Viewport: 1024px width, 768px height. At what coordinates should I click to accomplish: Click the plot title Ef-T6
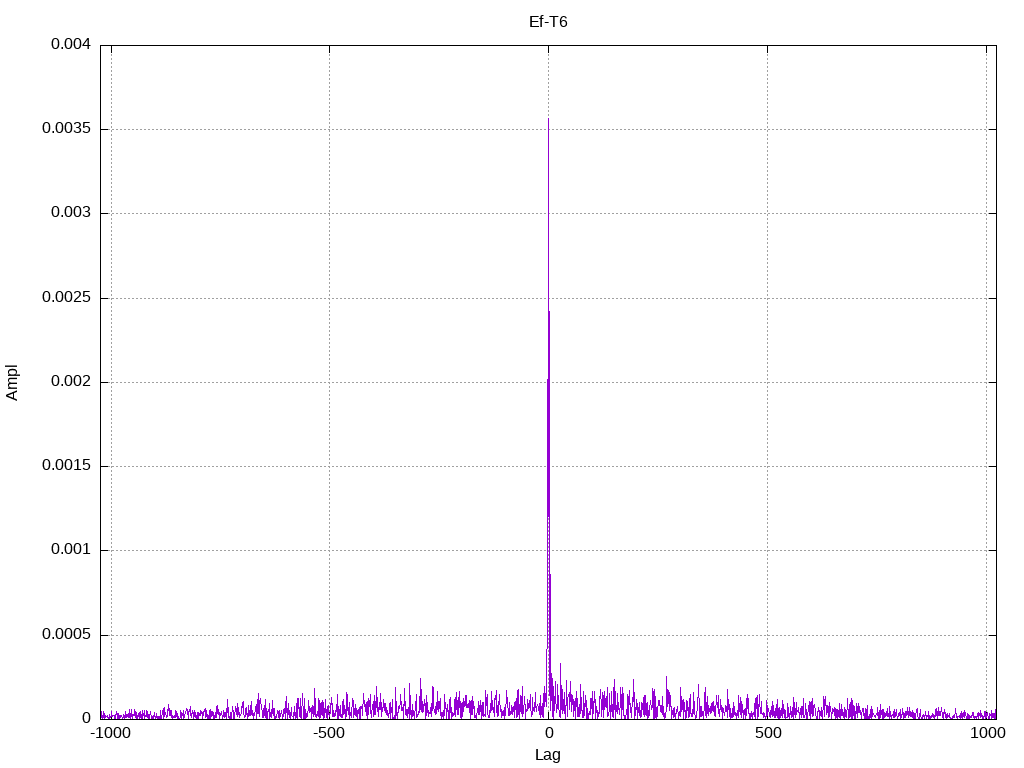548,22
